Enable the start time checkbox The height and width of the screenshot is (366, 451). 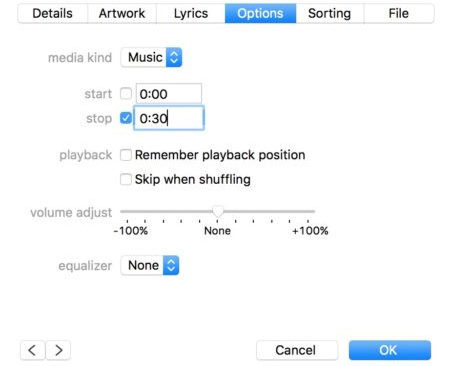[126, 94]
